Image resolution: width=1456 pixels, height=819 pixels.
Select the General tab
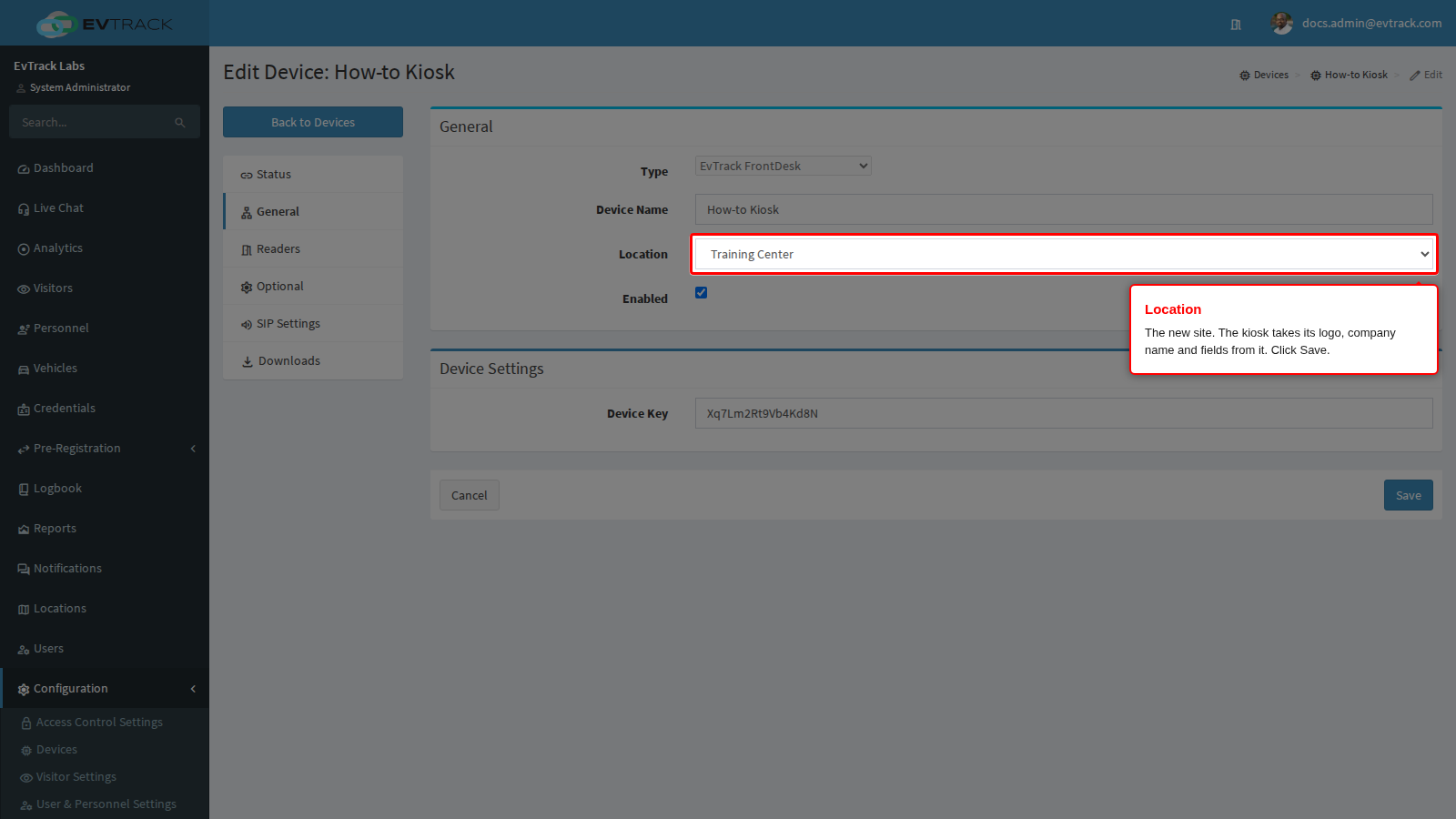[313, 212]
